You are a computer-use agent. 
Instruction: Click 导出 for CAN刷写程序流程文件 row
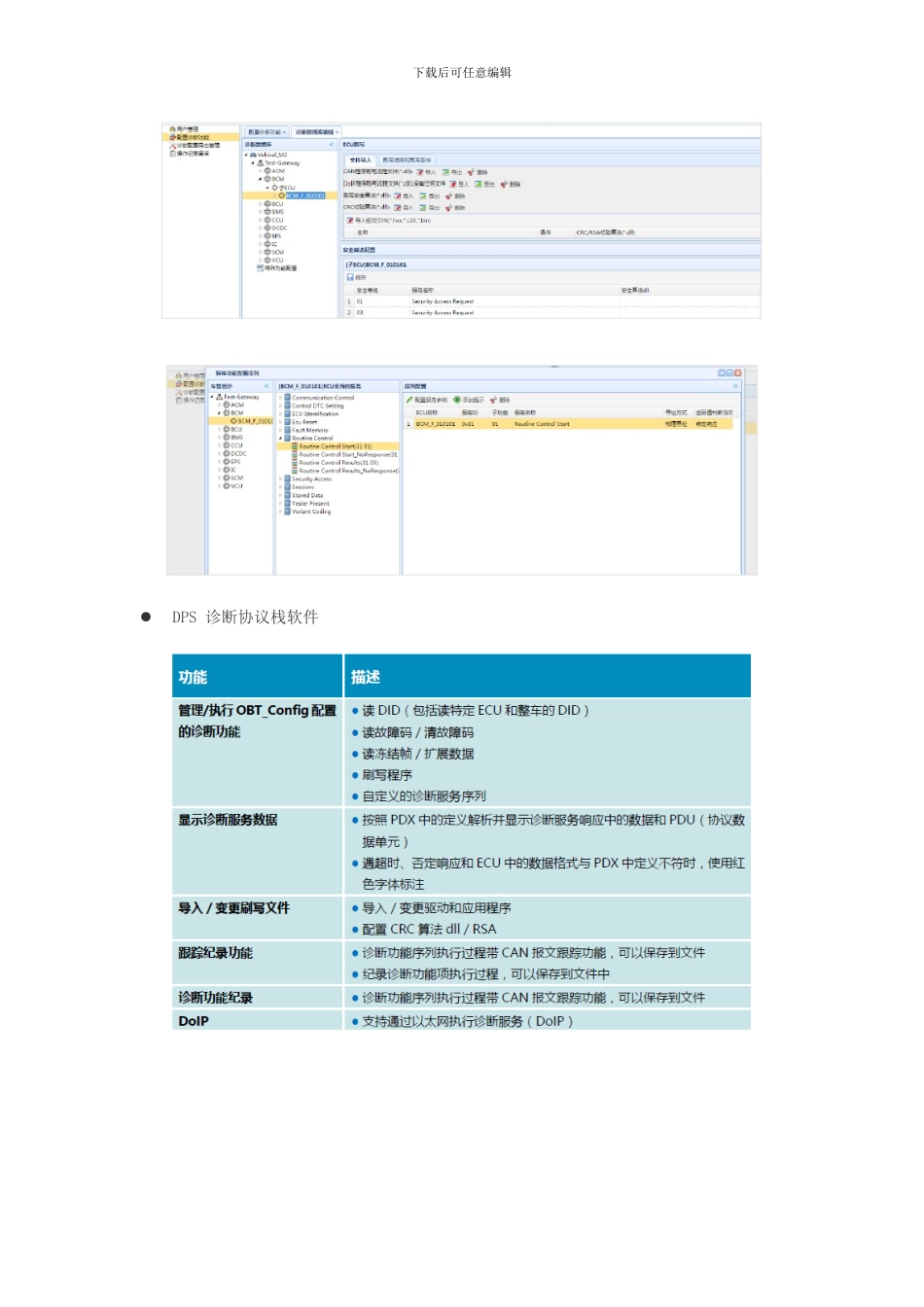point(453,172)
